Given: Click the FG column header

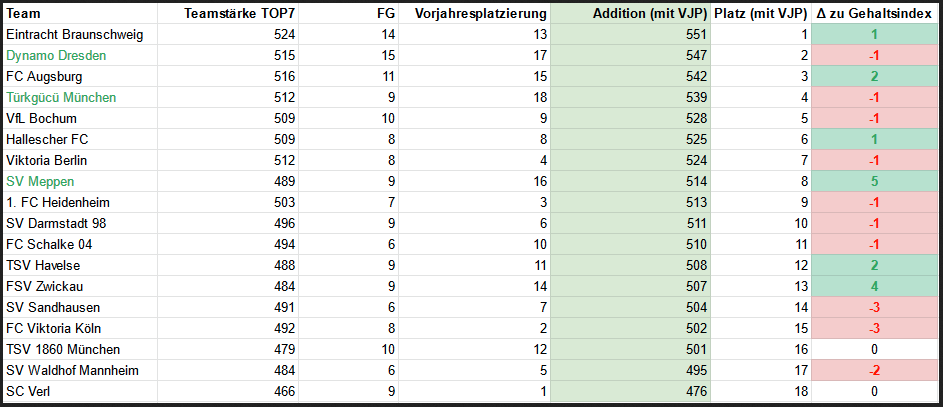Looking at the screenshot, I should click(388, 13).
